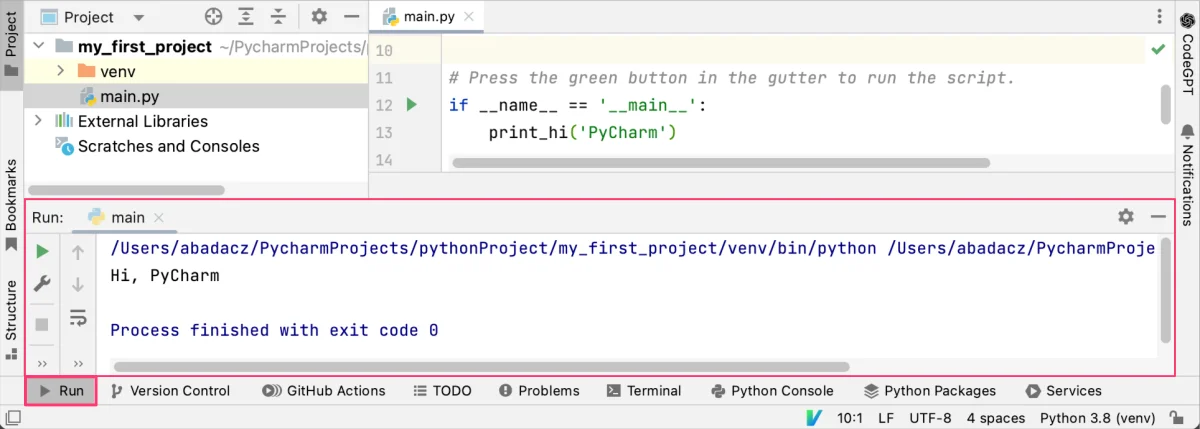Hide the Run tool window
The height and width of the screenshot is (429, 1200).
tap(1158, 216)
